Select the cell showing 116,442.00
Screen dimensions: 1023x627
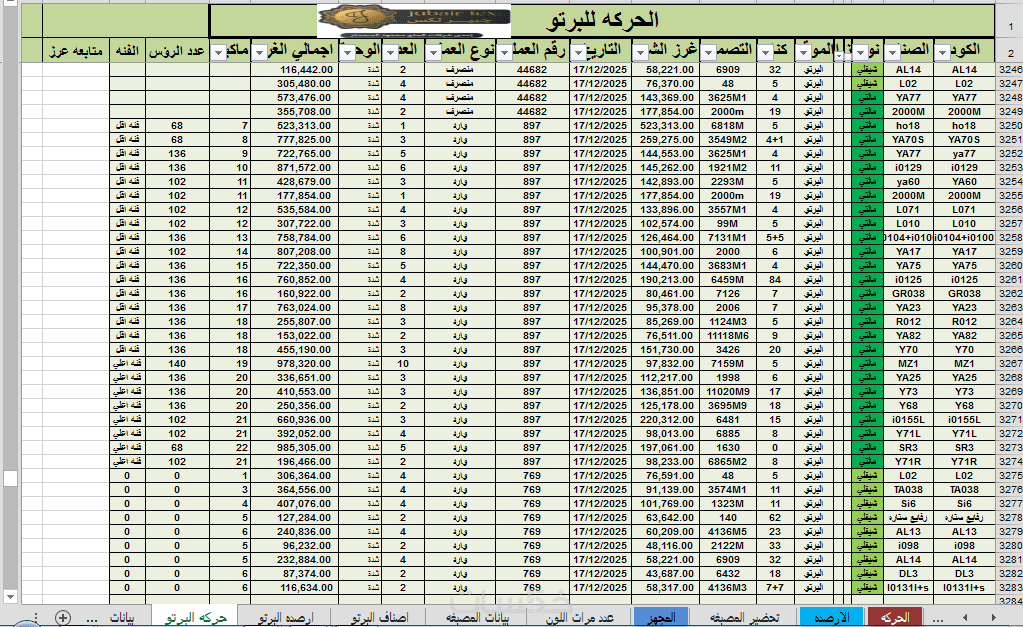tap(295, 70)
